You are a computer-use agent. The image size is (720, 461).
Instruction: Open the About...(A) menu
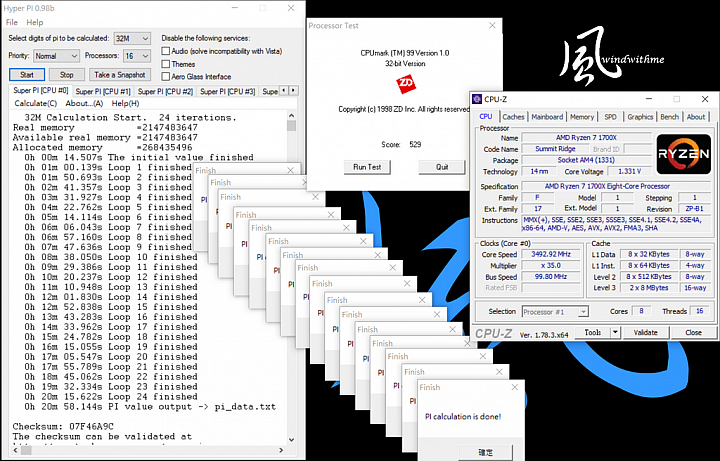[84, 103]
